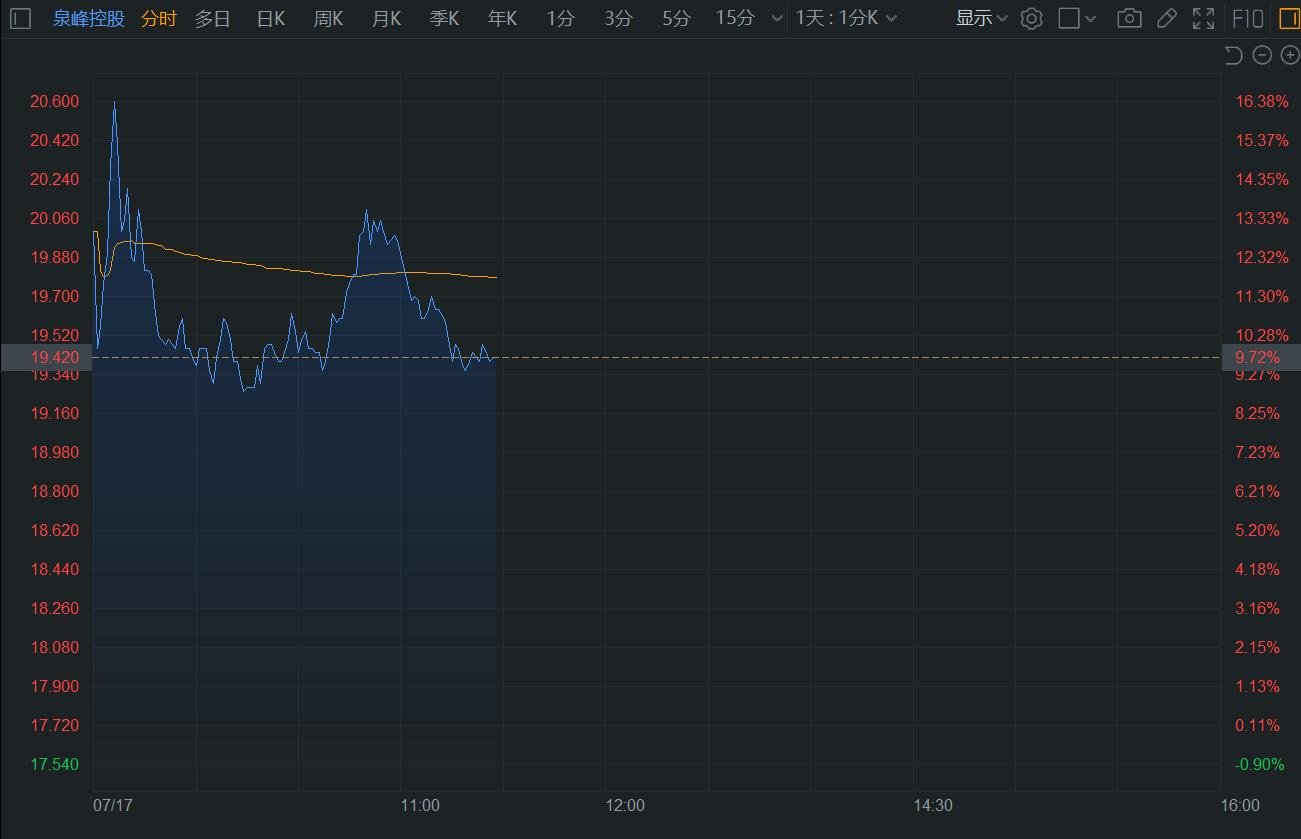
Task: Enter fullscreen chart mode
Action: (1203, 18)
